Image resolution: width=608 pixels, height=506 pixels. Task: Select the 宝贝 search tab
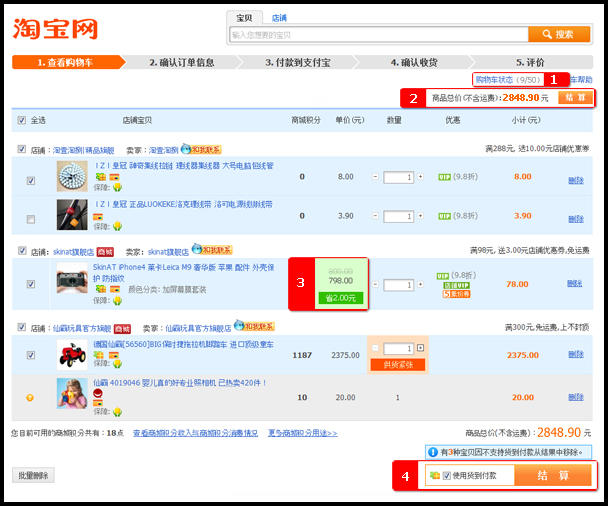click(244, 18)
